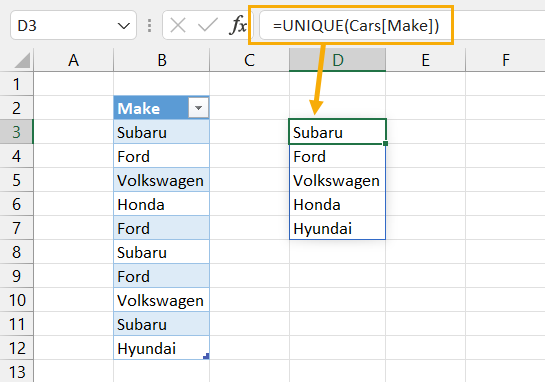
Task: Select row 4 header
Action: click(16, 156)
